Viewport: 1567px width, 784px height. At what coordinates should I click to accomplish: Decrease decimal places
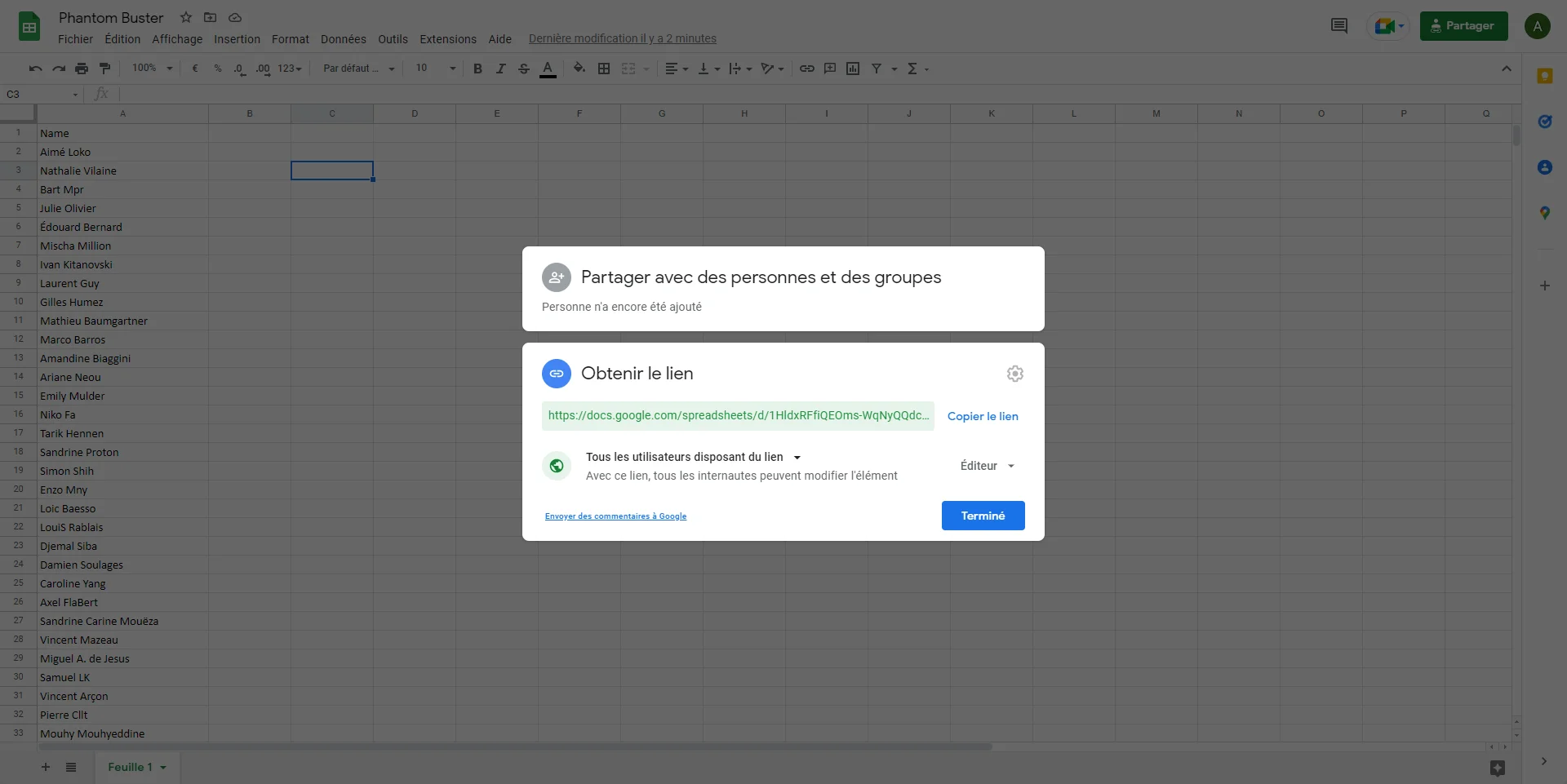[x=239, y=69]
